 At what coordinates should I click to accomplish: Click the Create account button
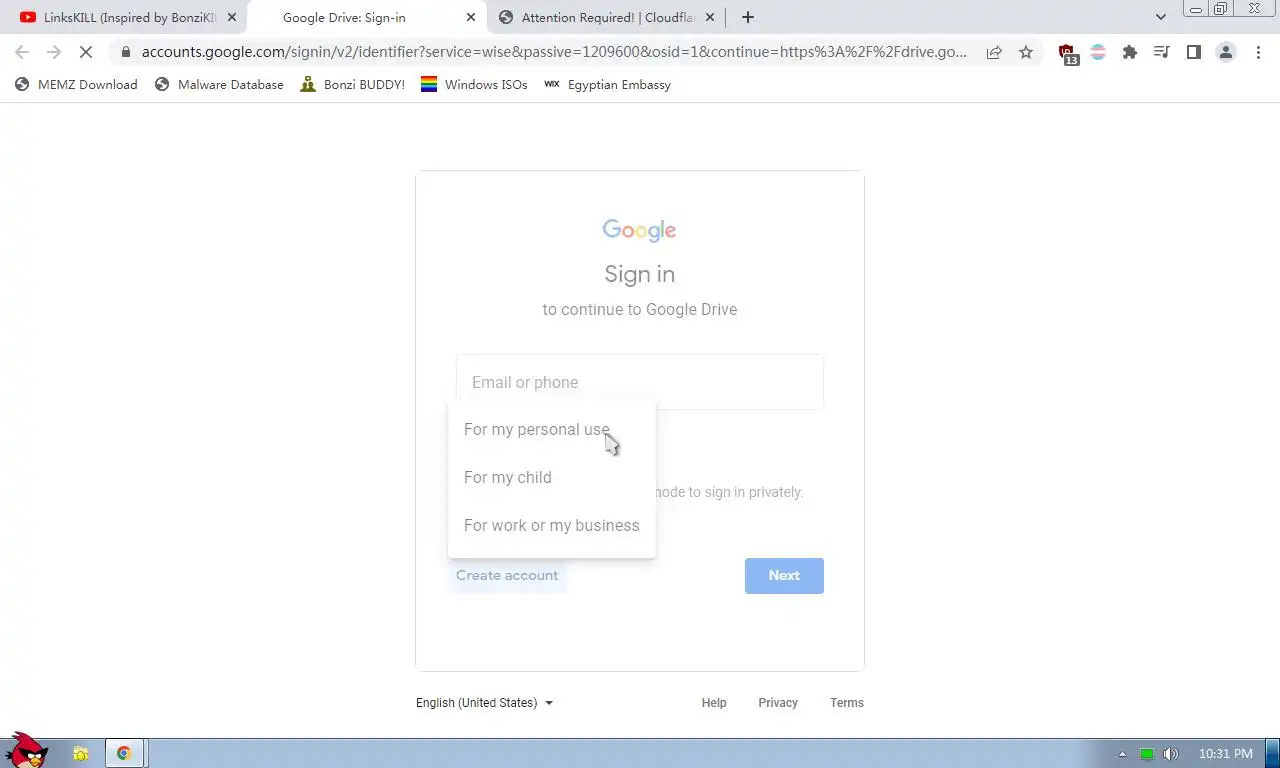(x=507, y=575)
